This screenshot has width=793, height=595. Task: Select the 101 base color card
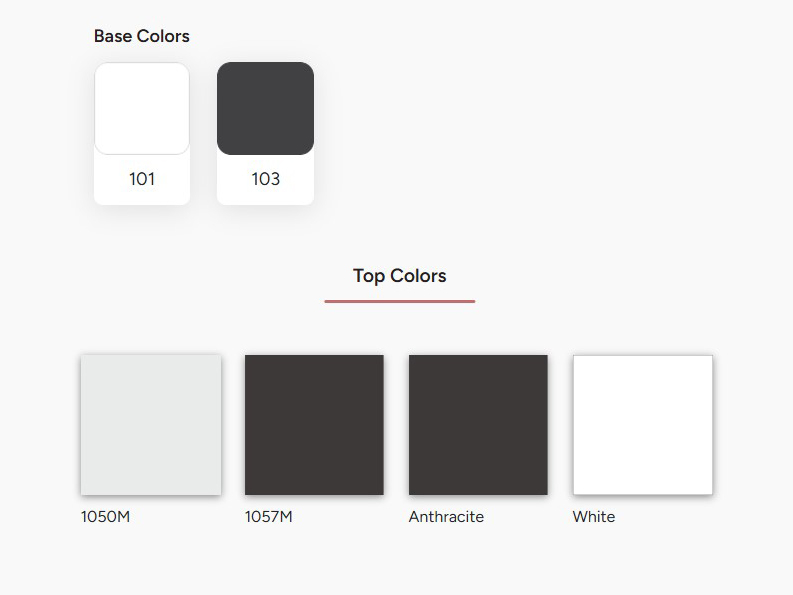tap(142, 134)
